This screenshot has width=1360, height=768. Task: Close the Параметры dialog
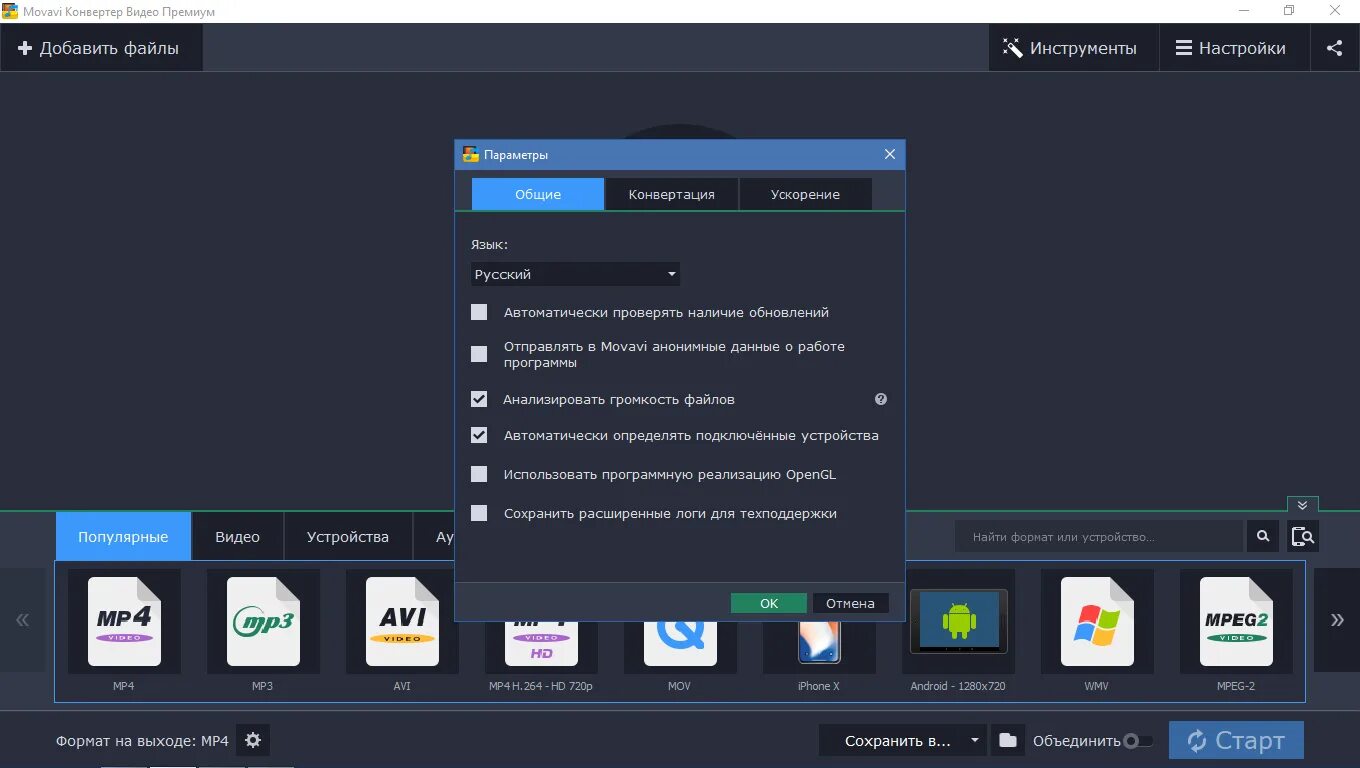coord(890,154)
